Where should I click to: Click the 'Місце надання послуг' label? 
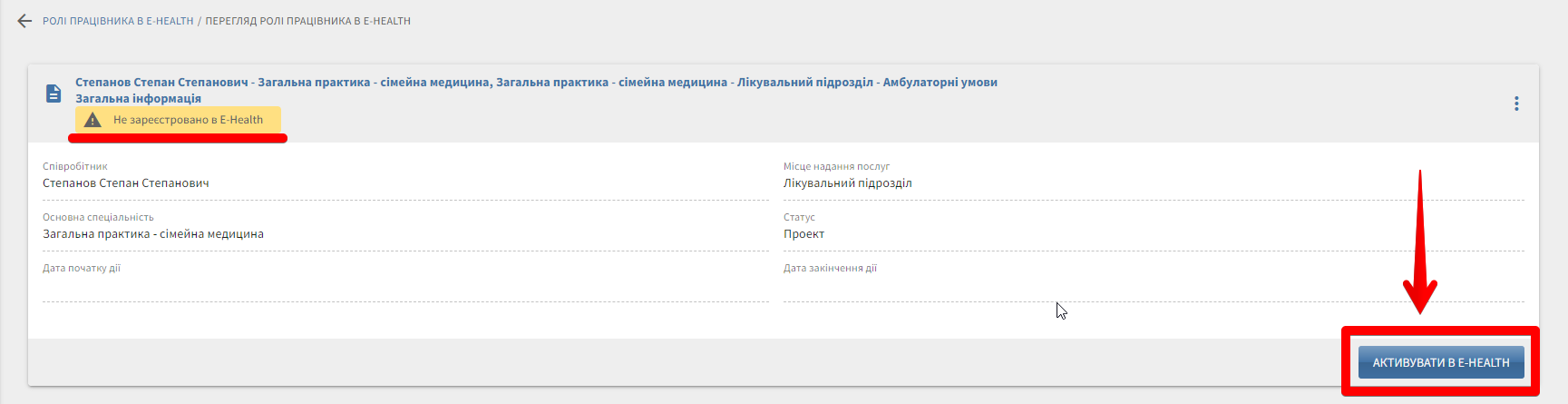pyautogui.click(x=836, y=167)
